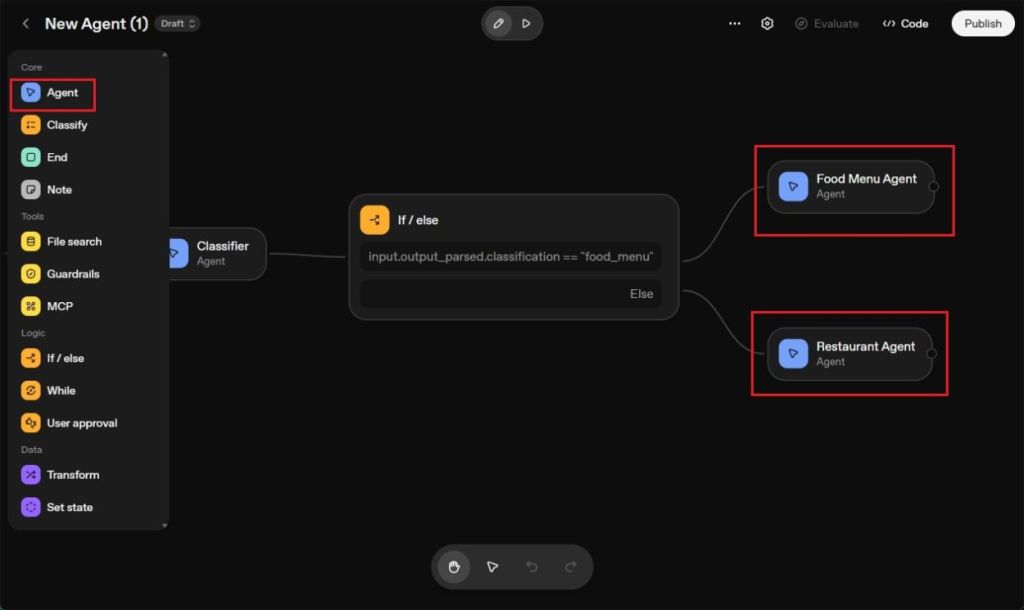The width and height of the screenshot is (1024, 610).
Task: Select the Evaluate menu item
Action: (827, 23)
